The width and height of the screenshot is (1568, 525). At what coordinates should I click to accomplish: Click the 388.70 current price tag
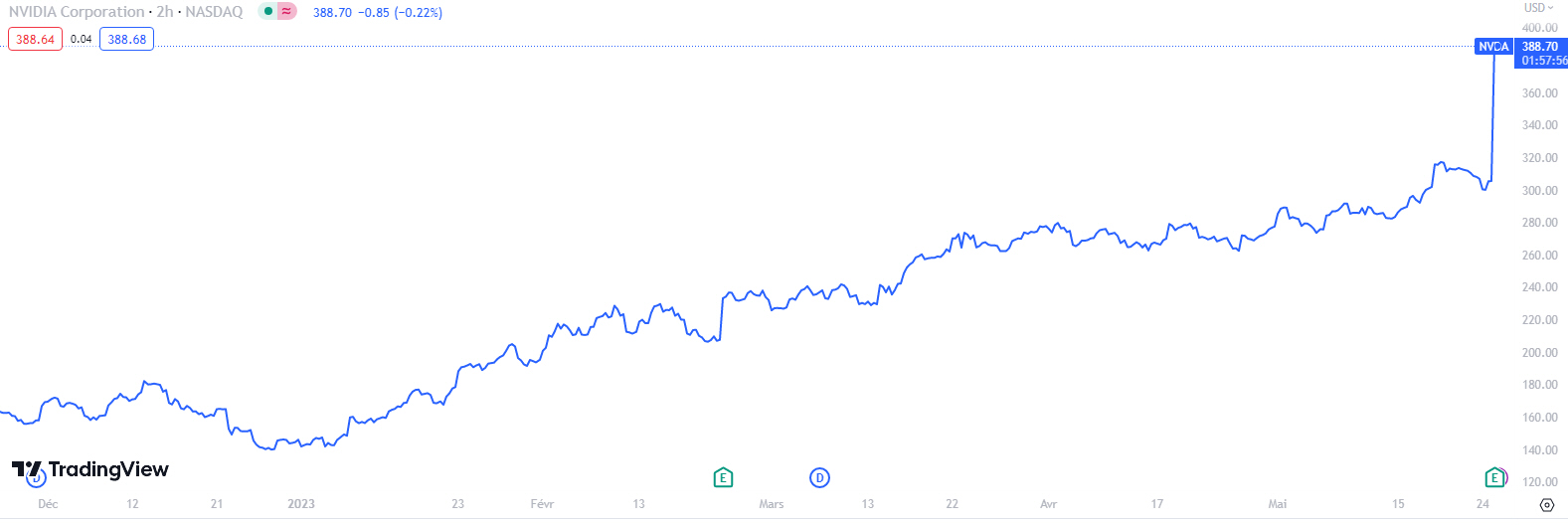coord(1540,47)
